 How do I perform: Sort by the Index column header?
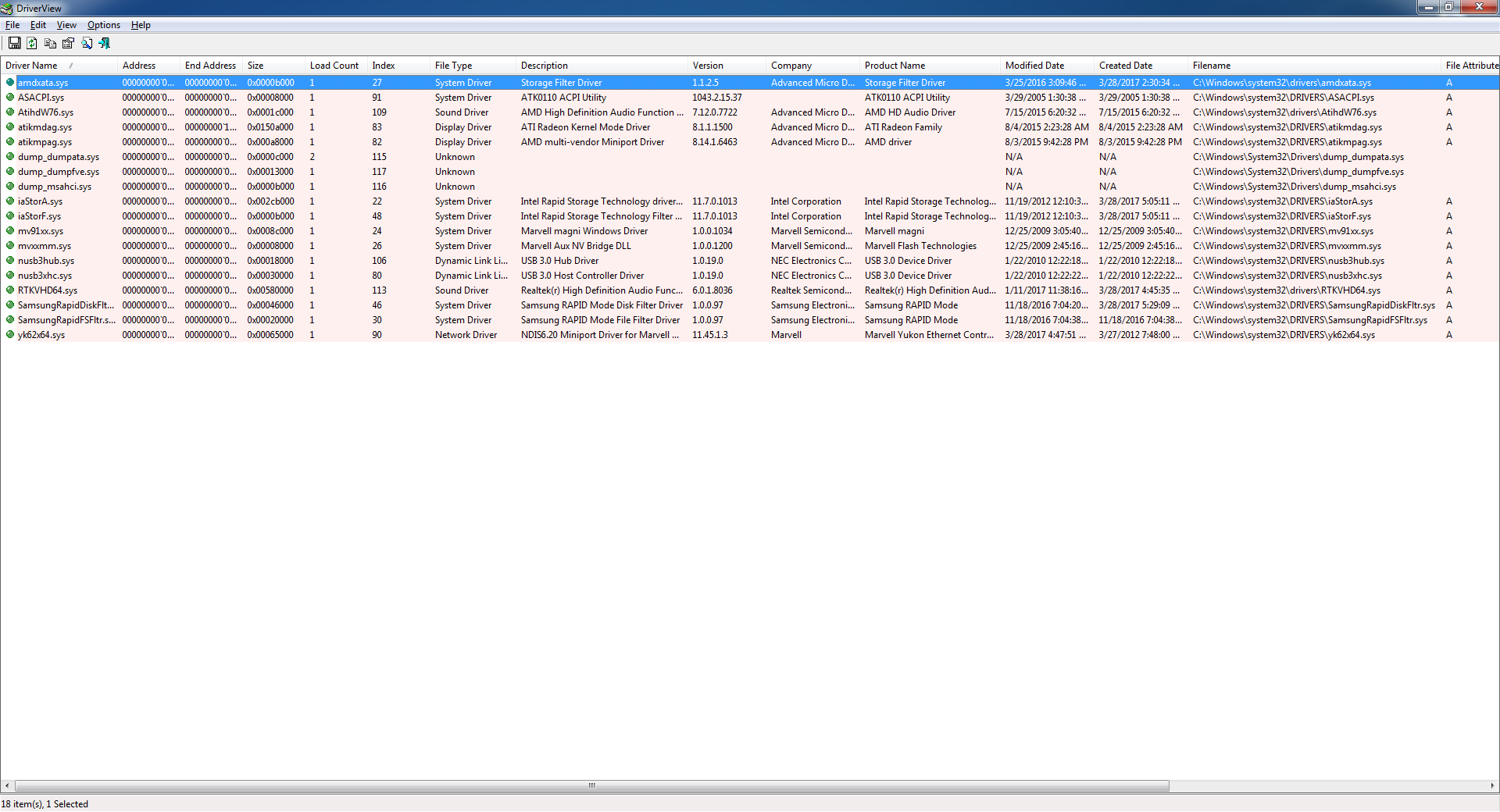398,66
